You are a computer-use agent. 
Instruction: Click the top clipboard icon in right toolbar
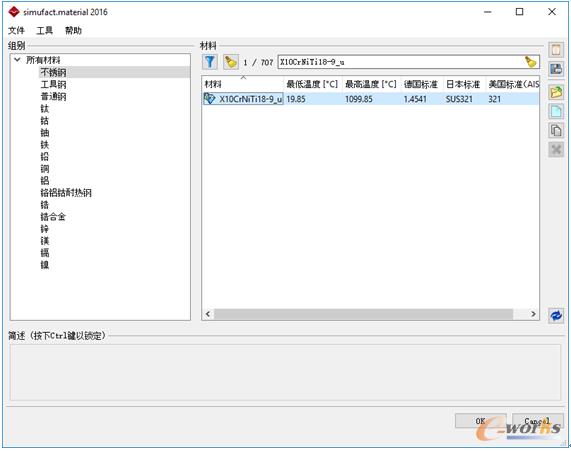(556, 49)
